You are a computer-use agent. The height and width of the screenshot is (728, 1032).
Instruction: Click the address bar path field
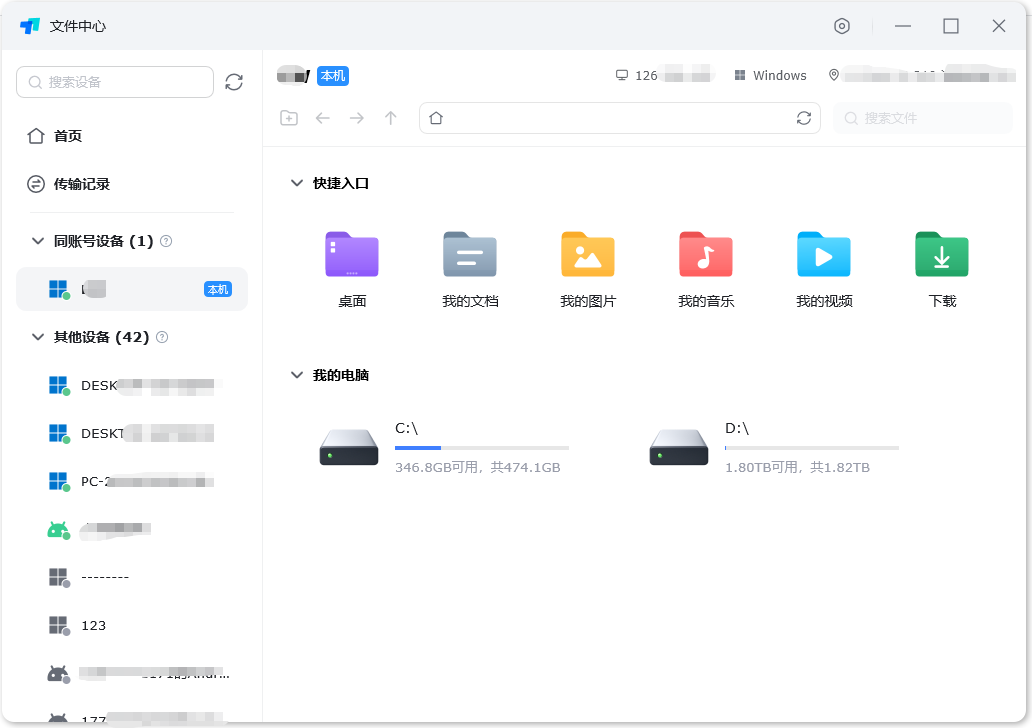pos(620,118)
